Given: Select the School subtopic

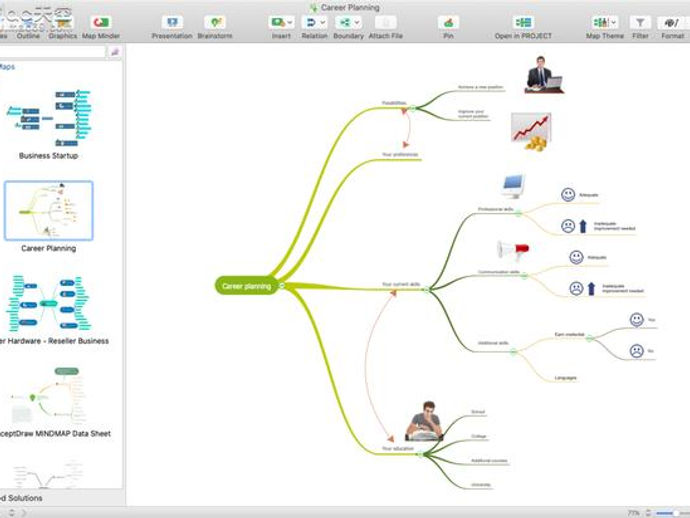Looking at the screenshot, I should [x=478, y=412].
